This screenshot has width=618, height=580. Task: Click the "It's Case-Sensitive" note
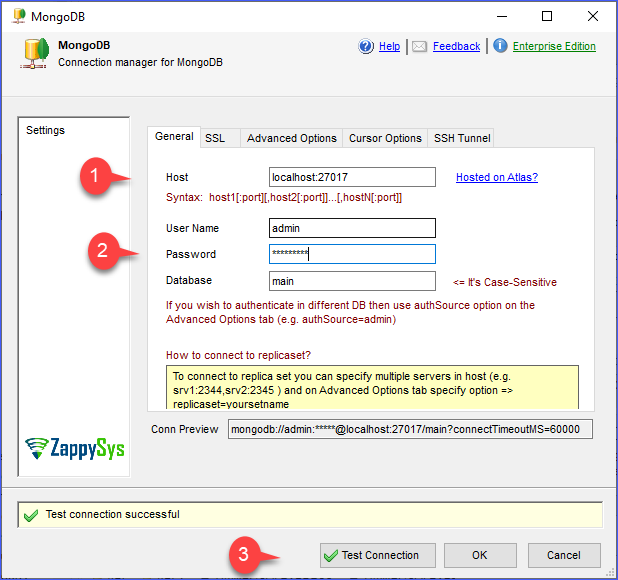click(x=505, y=282)
